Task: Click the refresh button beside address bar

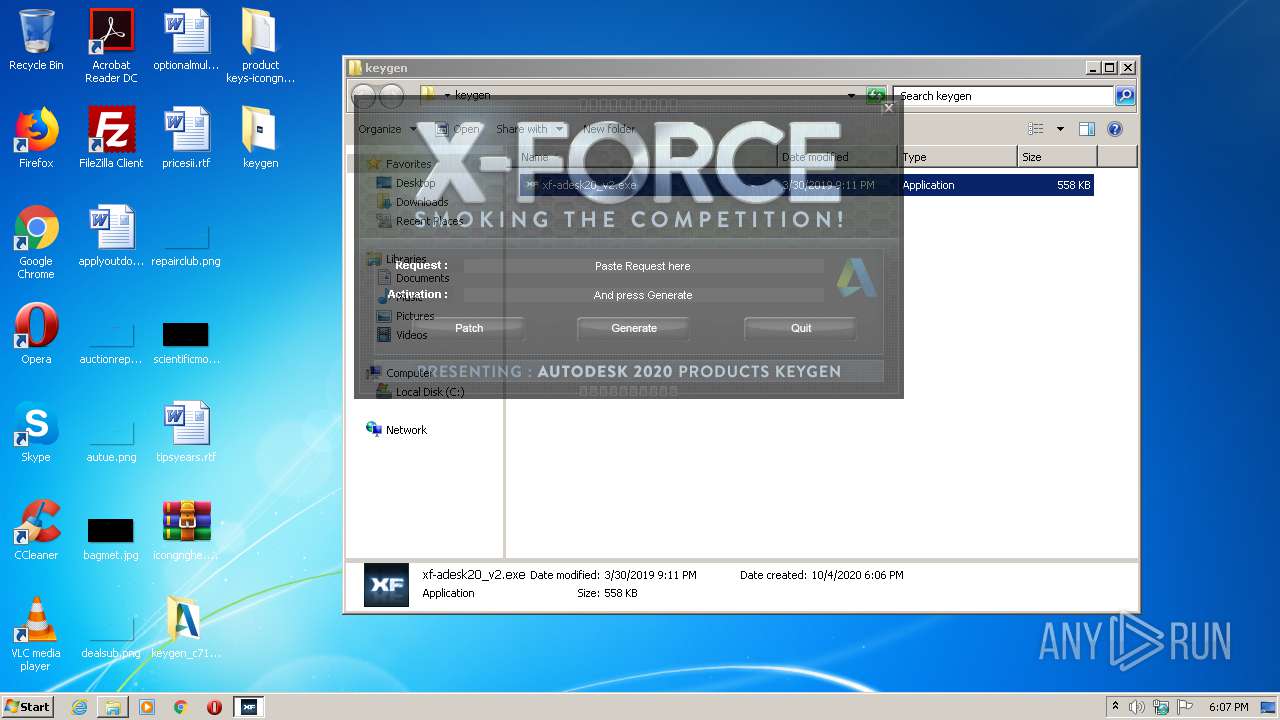Action: (x=876, y=96)
